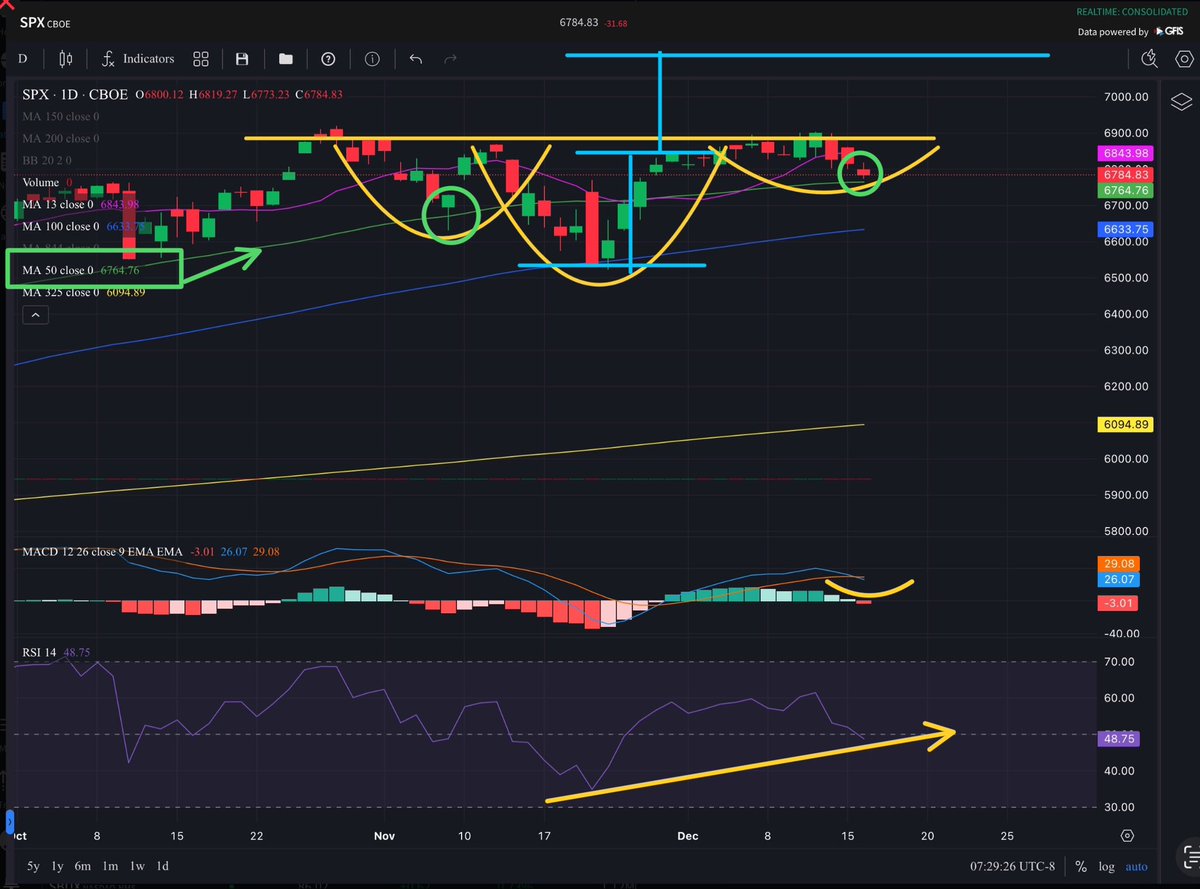Click the magenta 6843.98 price label
Viewport: 1200px width, 889px height.
coord(1125,152)
